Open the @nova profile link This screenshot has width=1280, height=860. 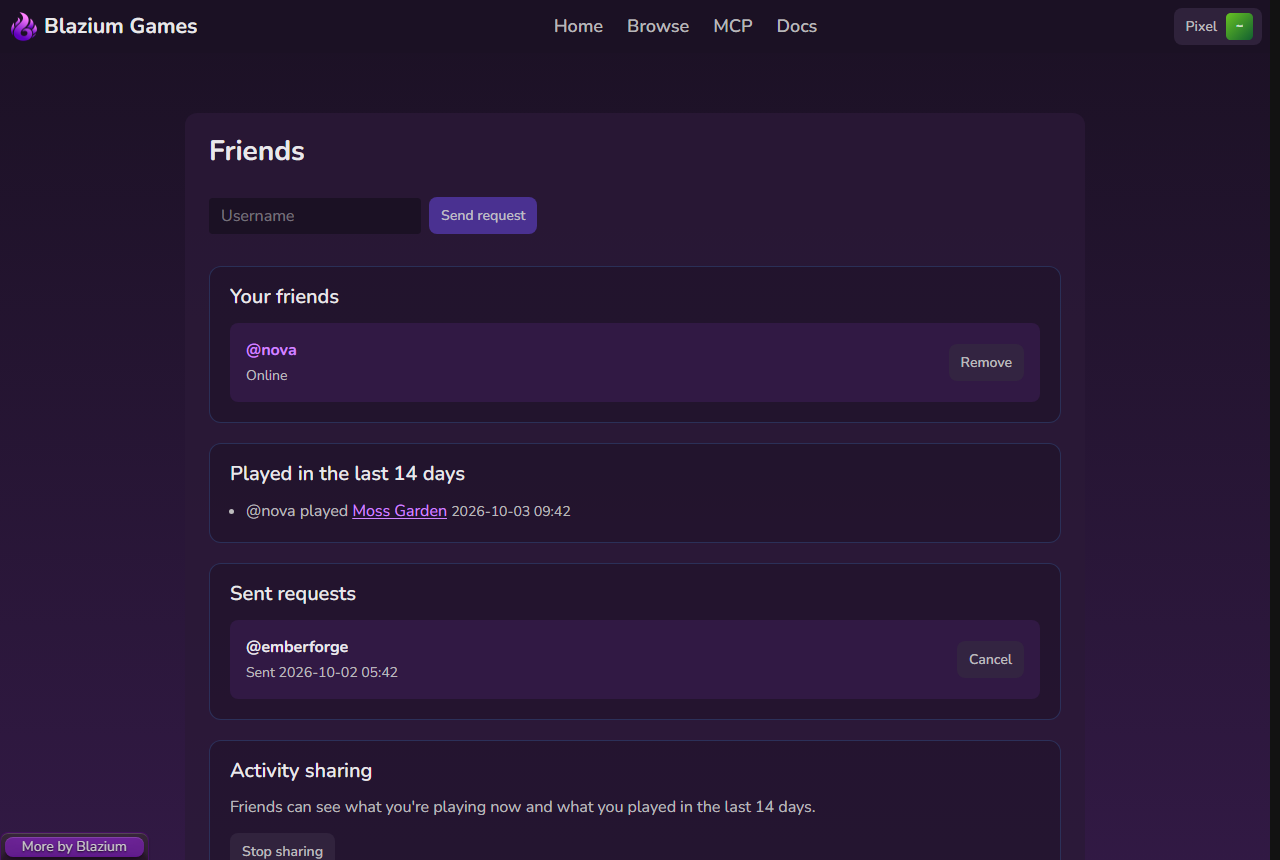coord(271,350)
